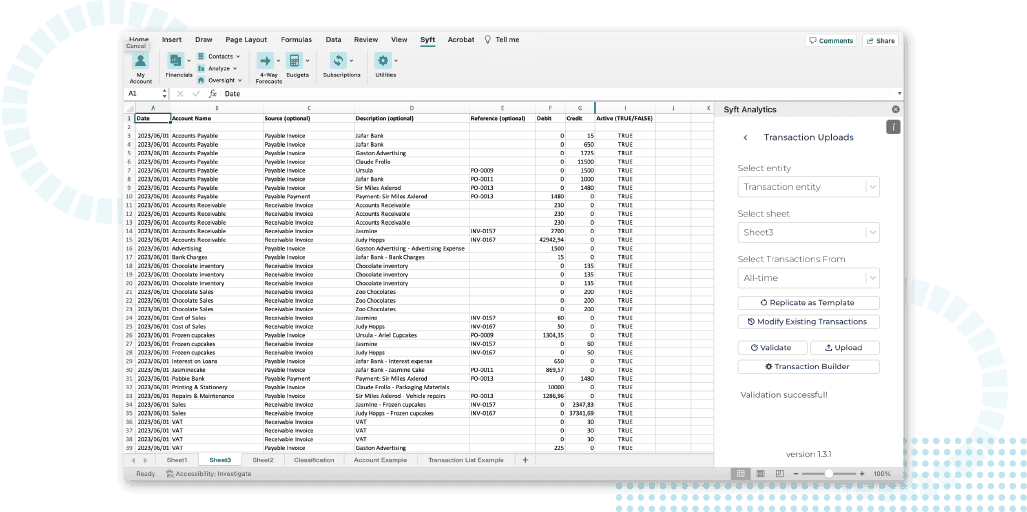Image resolution: width=1027 pixels, height=512 pixels.
Task: Click the zoom slider handle
Action: [829, 473]
